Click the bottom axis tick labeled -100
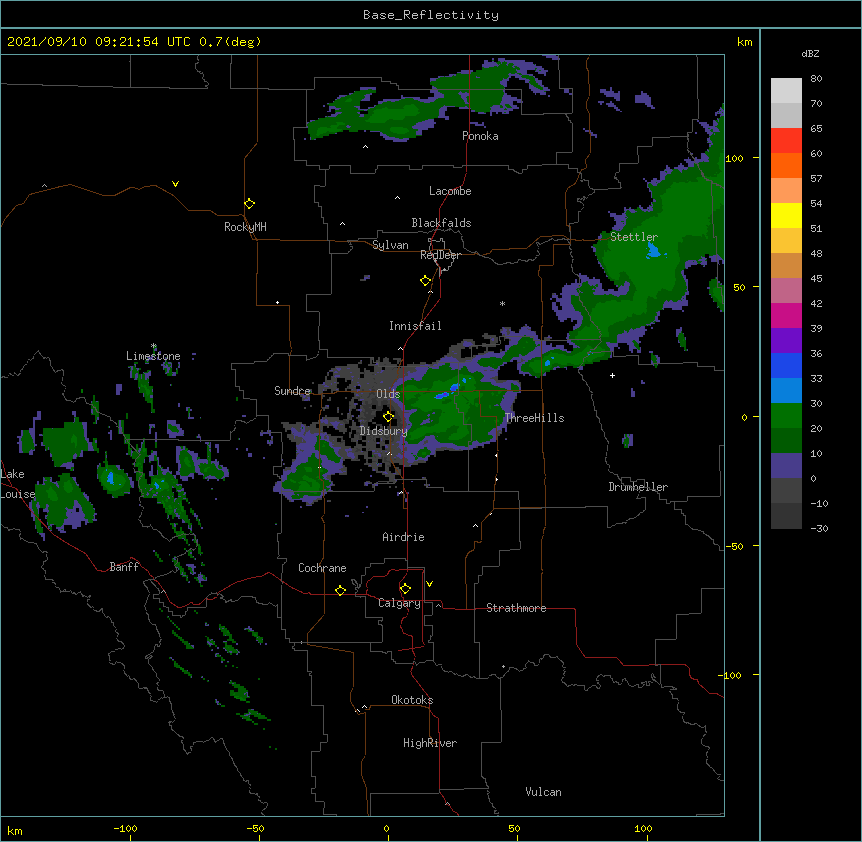Image resolution: width=862 pixels, height=842 pixels. coord(125,828)
